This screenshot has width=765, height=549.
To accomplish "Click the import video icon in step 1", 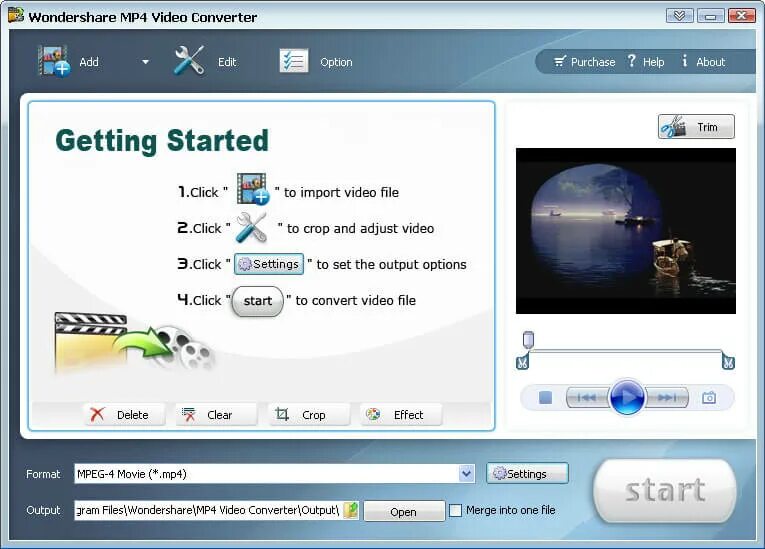I will point(252,188).
